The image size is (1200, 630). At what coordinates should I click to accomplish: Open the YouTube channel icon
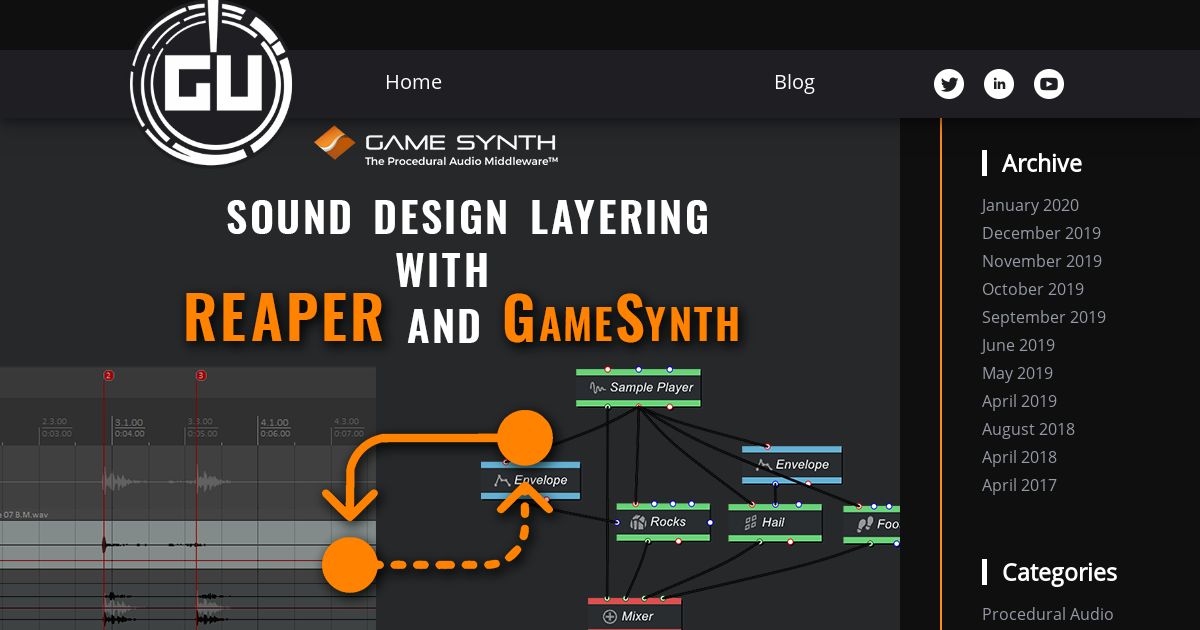tap(1049, 84)
